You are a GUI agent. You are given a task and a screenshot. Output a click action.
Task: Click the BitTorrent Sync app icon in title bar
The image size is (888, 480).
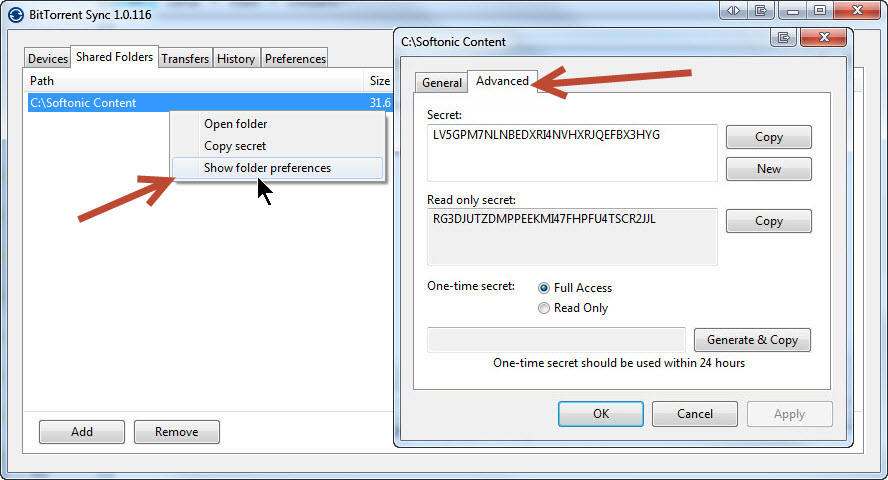16,14
